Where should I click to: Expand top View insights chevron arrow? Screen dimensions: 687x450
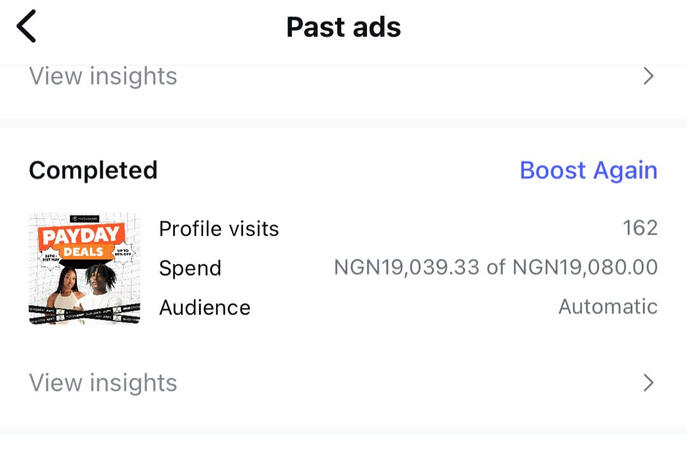[x=648, y=76]
